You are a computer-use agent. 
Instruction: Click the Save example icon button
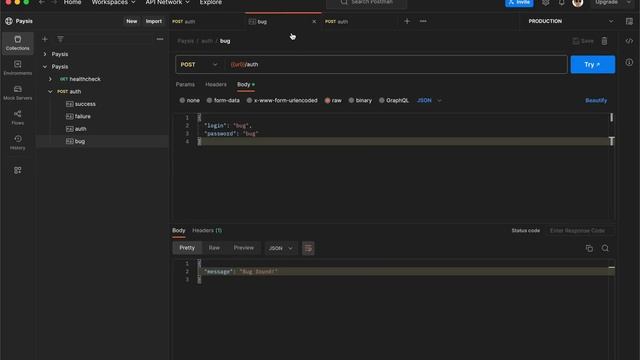tap(583, 41)
